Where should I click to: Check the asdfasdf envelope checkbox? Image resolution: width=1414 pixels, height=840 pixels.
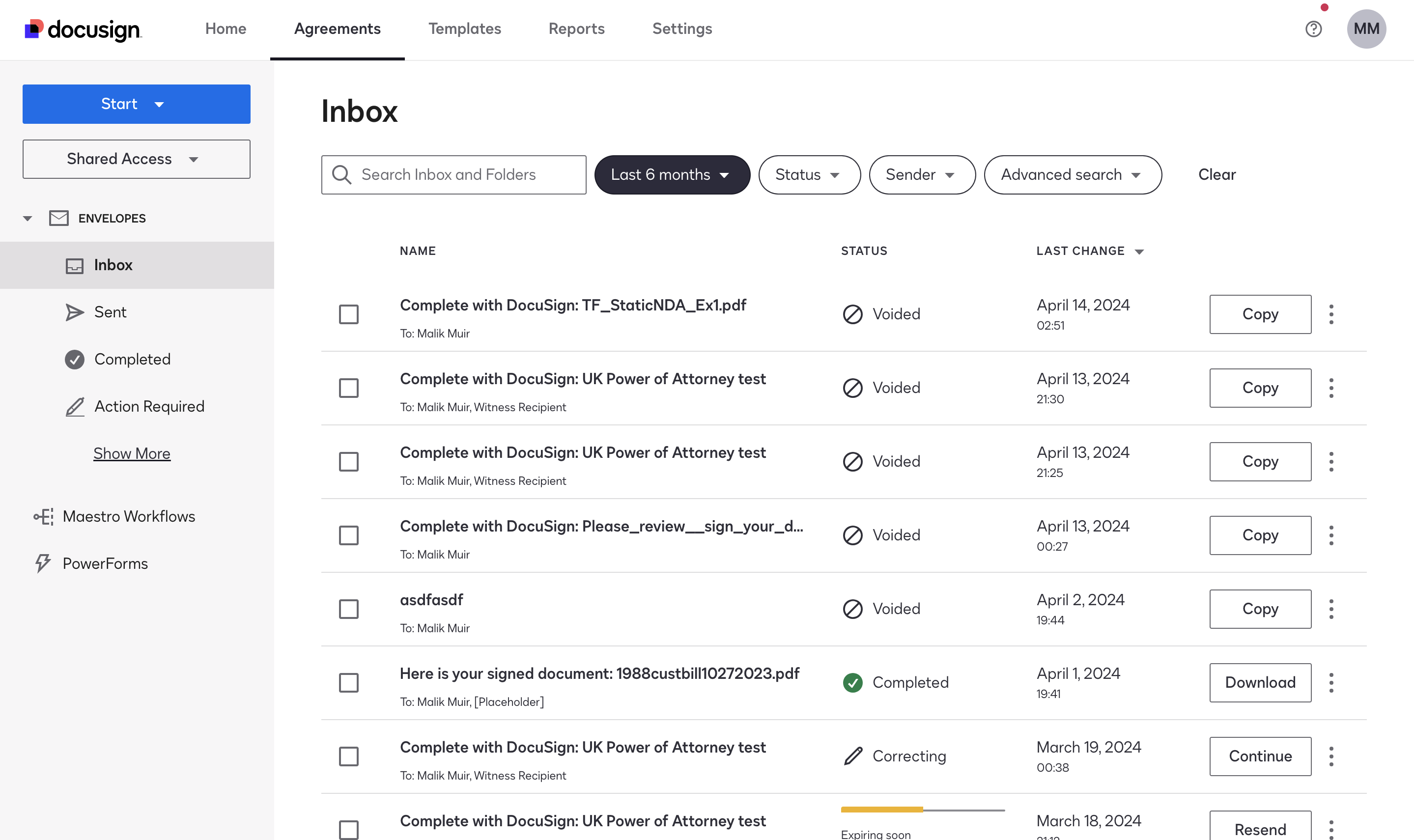pyautogui.click(x=349, y=609)
